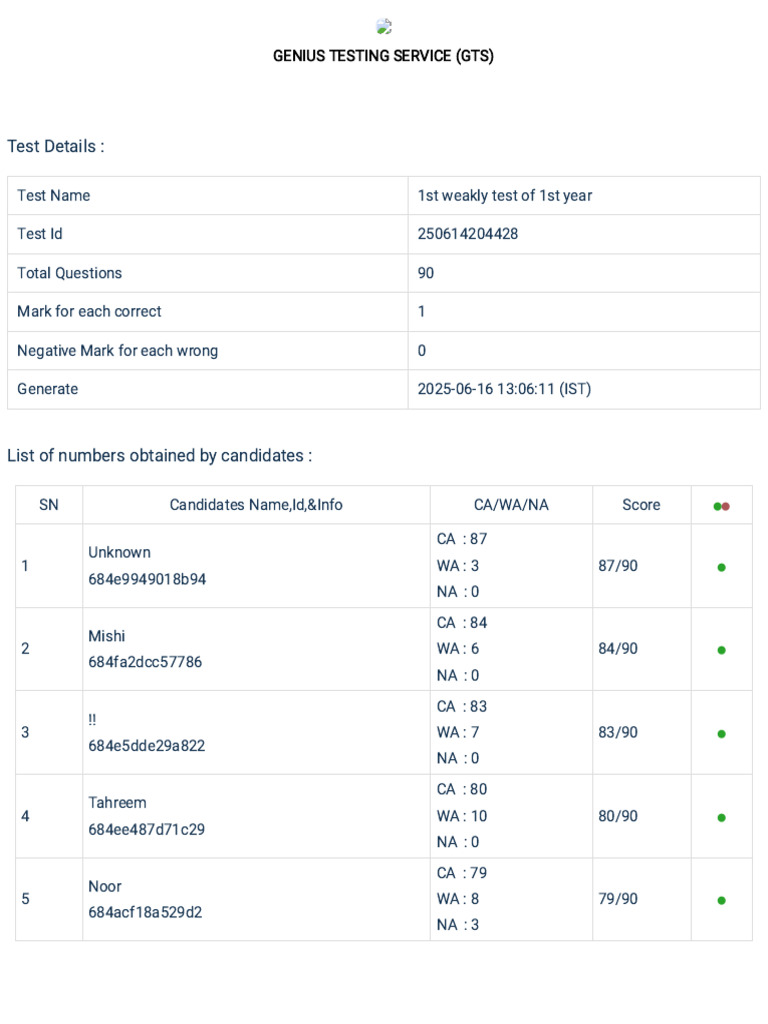
Task: Select candidate name Noor
Action: click(x=105, y=886)
